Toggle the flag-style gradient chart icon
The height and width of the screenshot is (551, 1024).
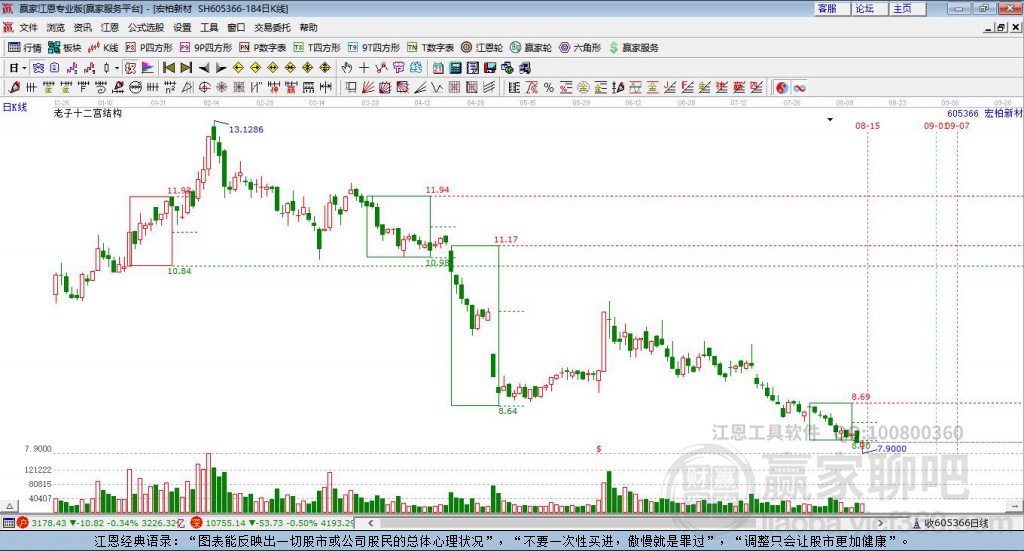(148, 68)
